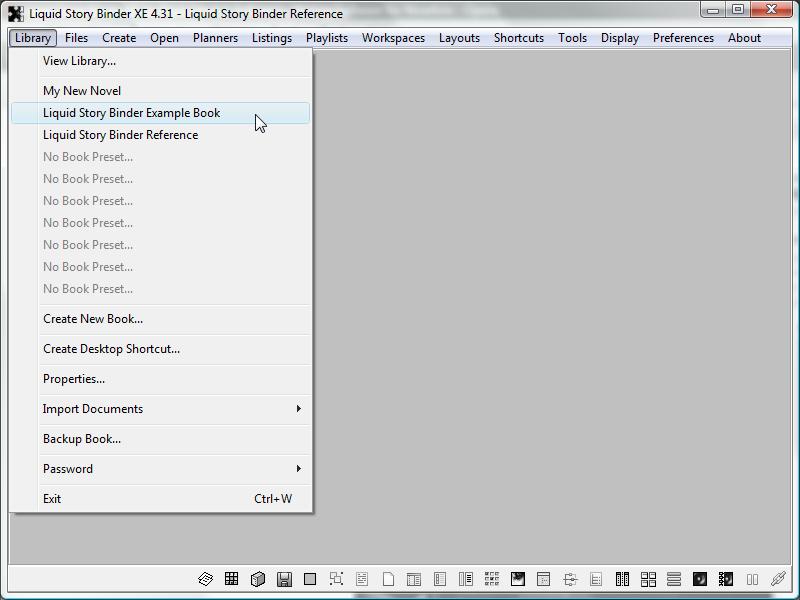Click the quill pen icon at far right
800x600 pixels.
[x=778, y=579]
